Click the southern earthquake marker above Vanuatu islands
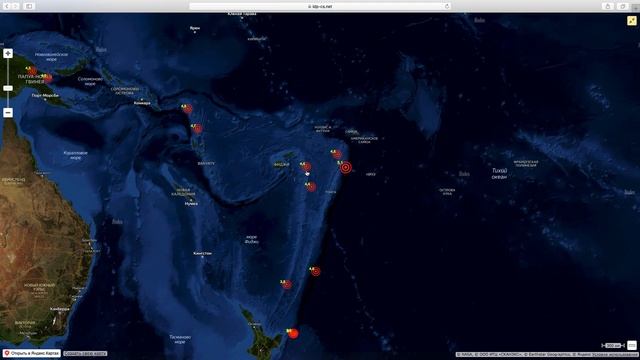The height and width of the screenshot is (360, 640). (x=198, y=129)
